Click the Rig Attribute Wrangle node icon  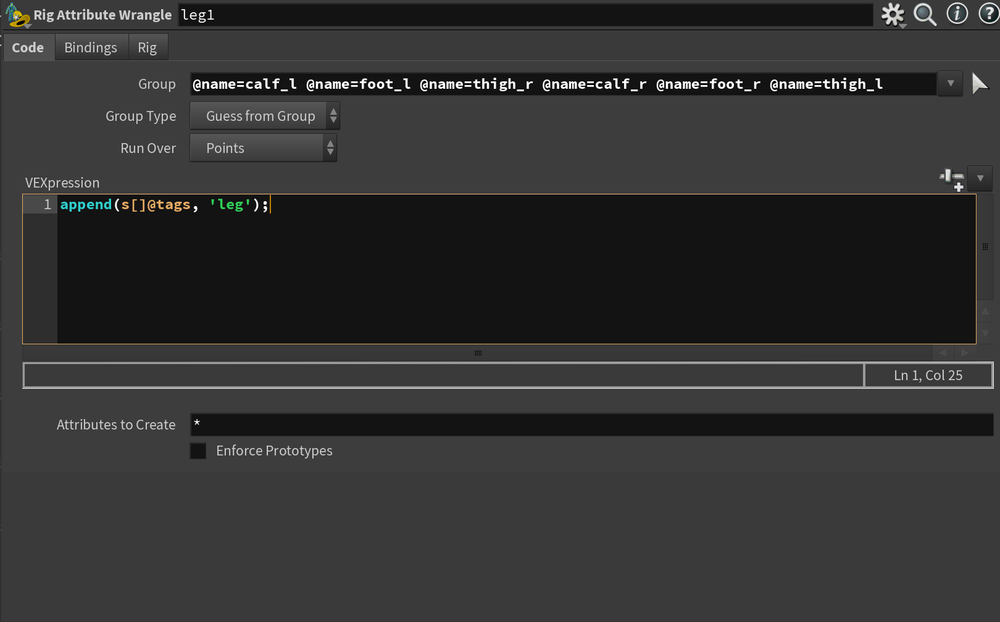click(16, 15)
